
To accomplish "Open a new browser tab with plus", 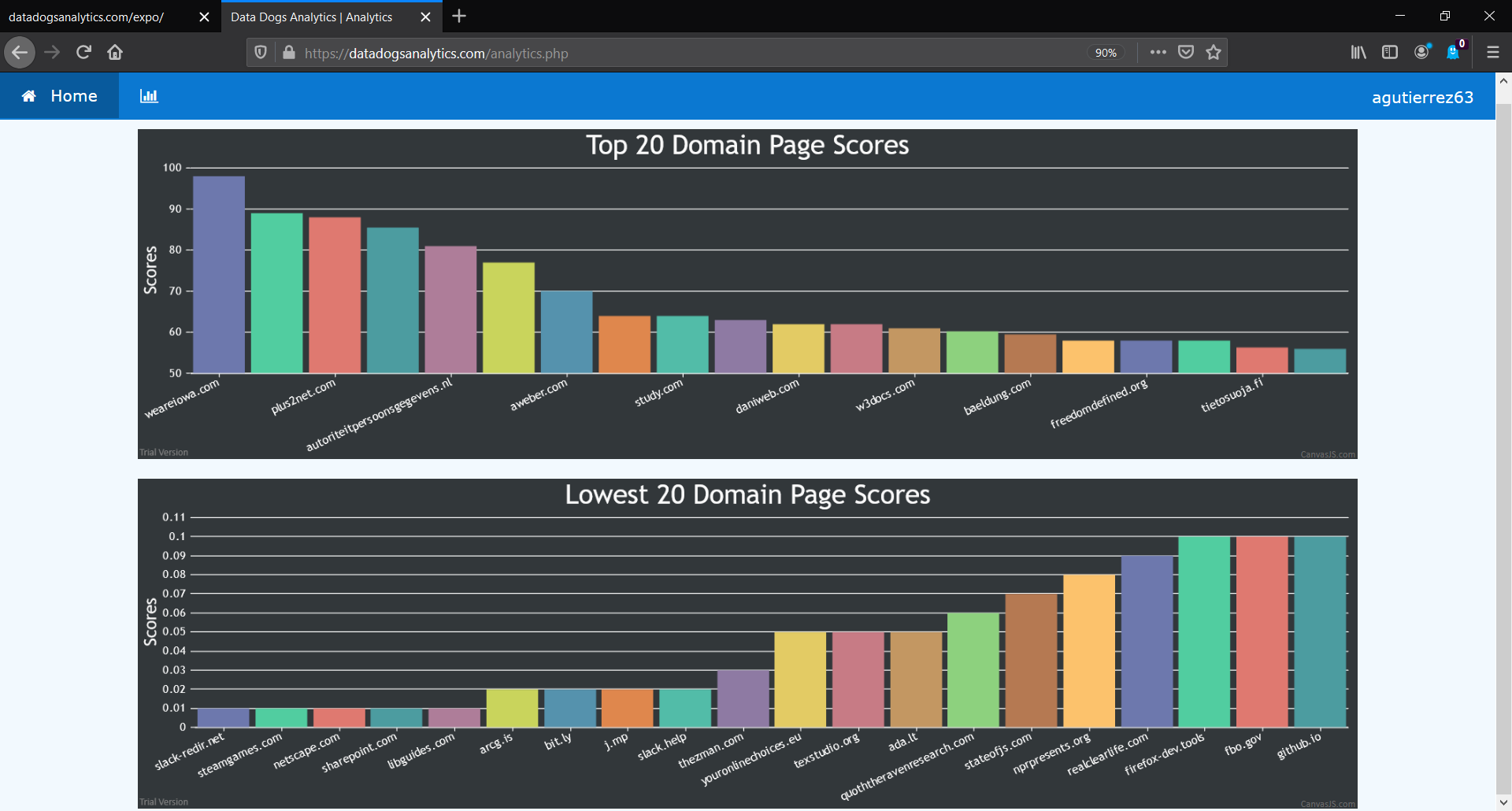I will pyautogui.click(x=459, y=17).
